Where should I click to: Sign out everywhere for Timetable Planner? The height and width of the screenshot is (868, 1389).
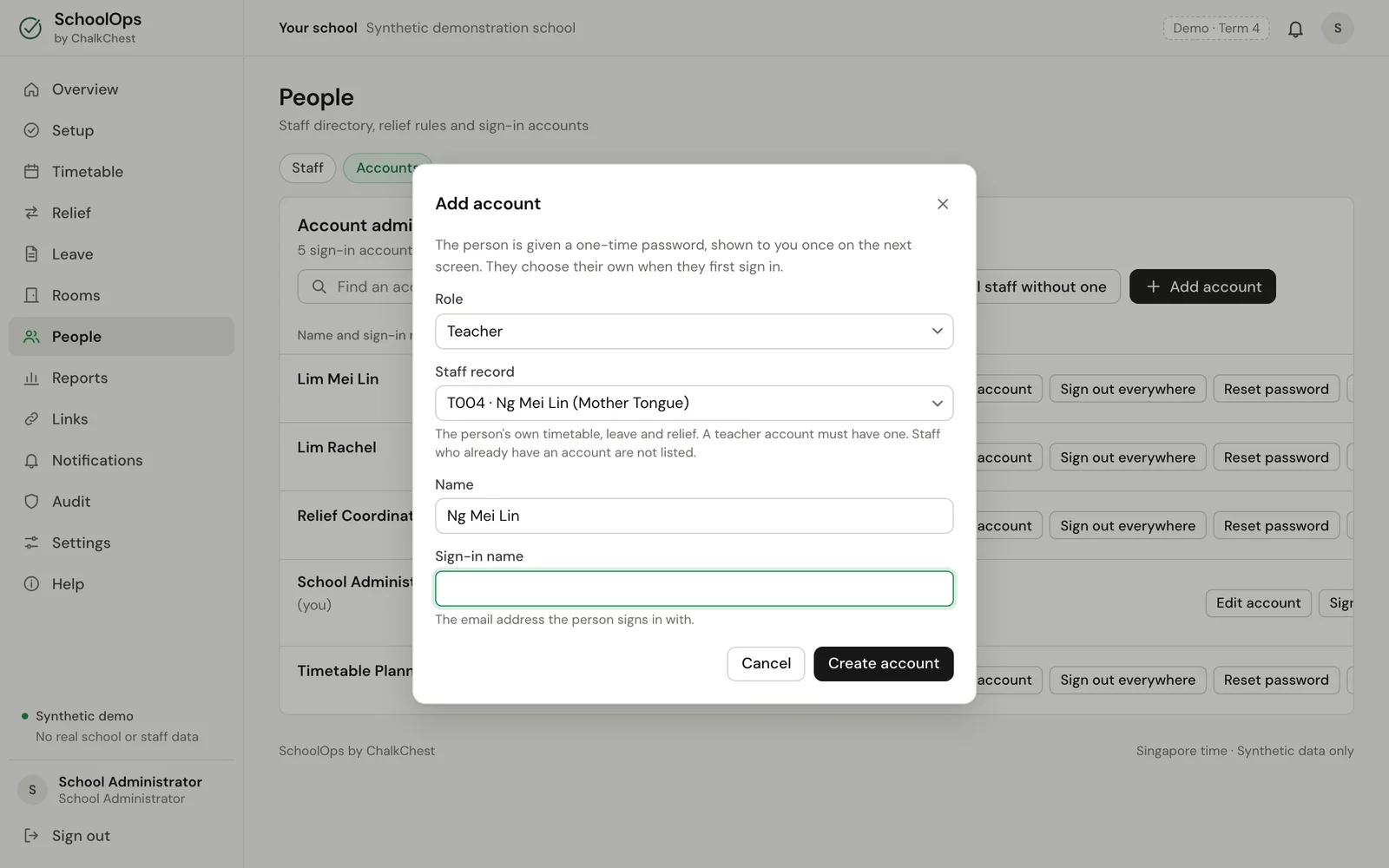pos(1128,681)
